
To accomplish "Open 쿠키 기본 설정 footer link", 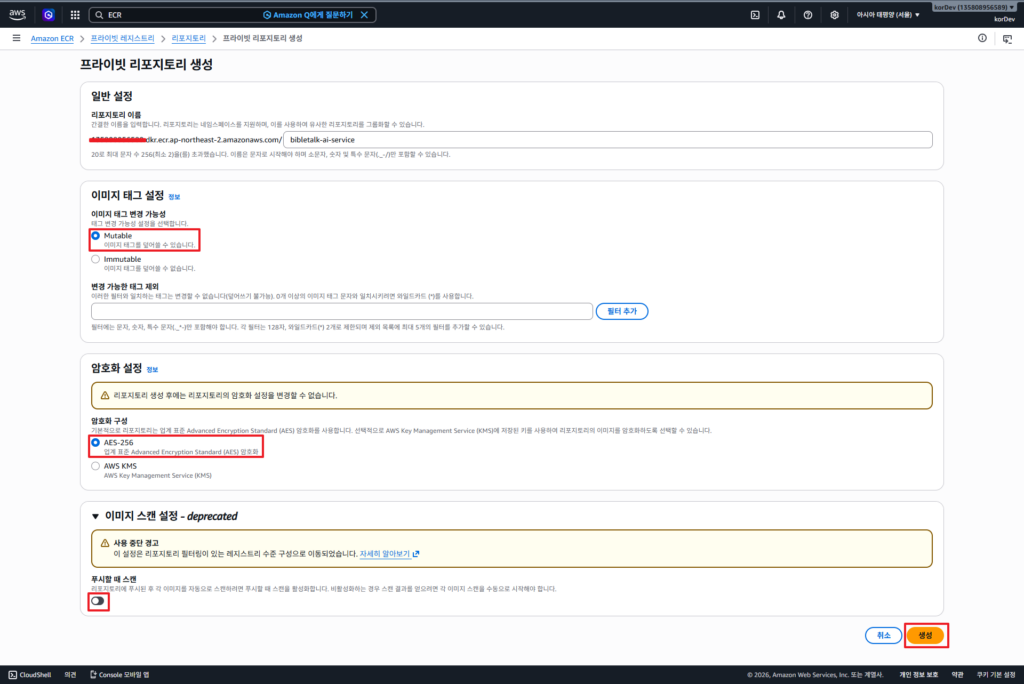I will [996, 675].
